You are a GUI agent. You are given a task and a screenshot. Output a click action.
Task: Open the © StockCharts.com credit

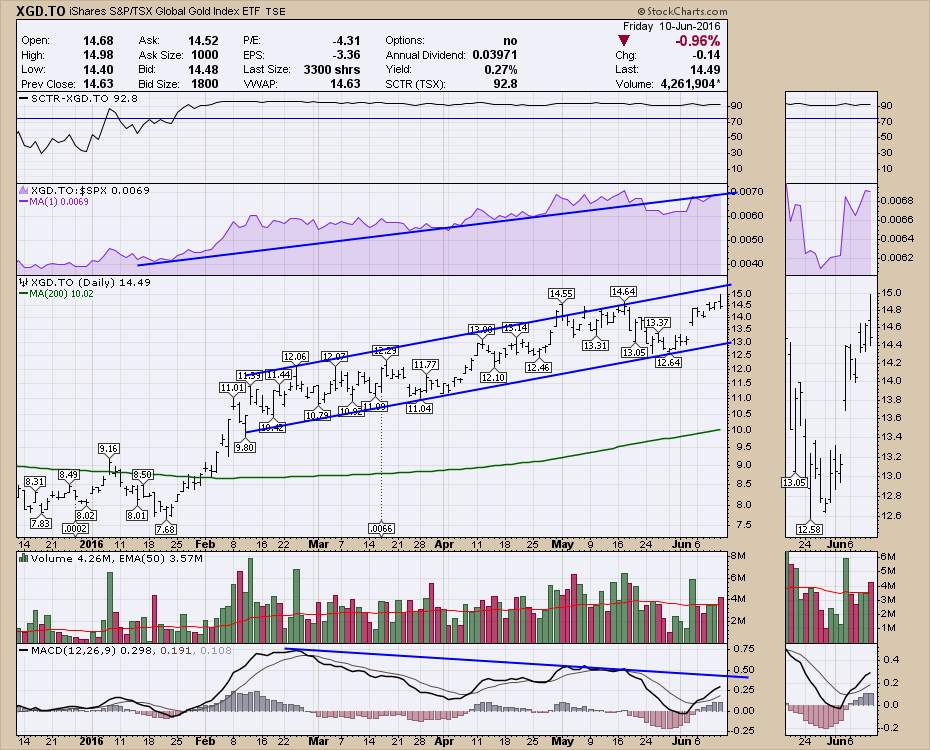click(x=683, y=11)
